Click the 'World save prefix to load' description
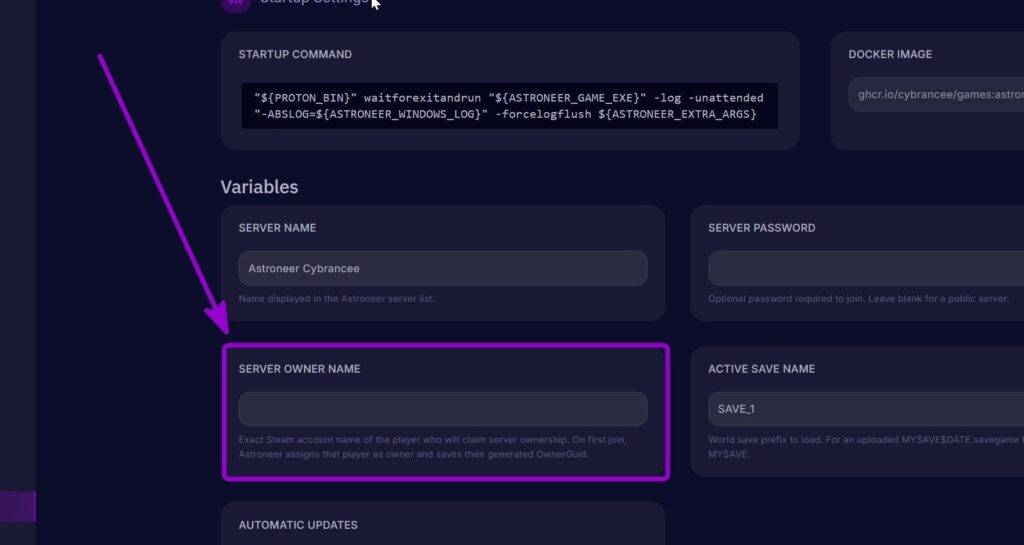The image size is (1024, 545). 866,447
